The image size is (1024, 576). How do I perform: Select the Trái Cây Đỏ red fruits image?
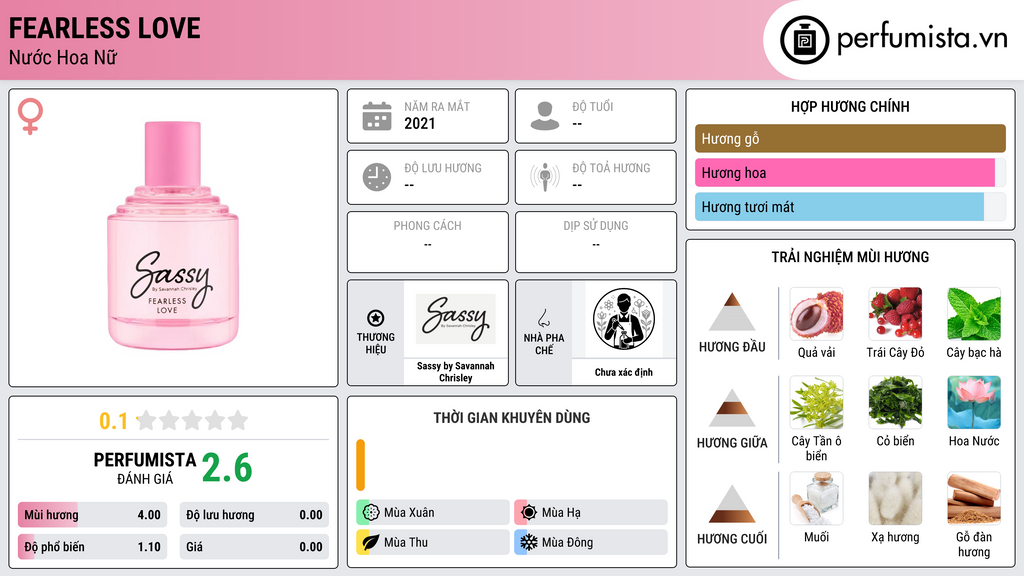(895, 314)
